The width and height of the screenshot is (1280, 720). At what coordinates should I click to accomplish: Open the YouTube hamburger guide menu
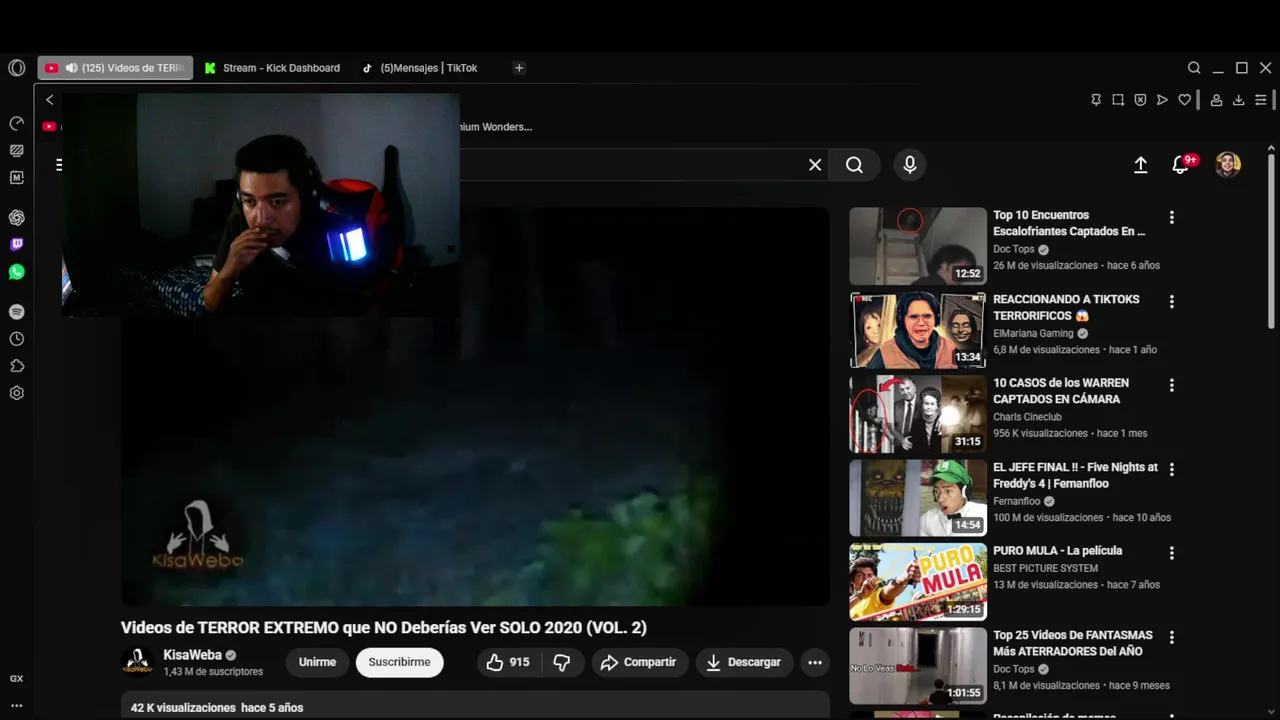click(59, 165)
